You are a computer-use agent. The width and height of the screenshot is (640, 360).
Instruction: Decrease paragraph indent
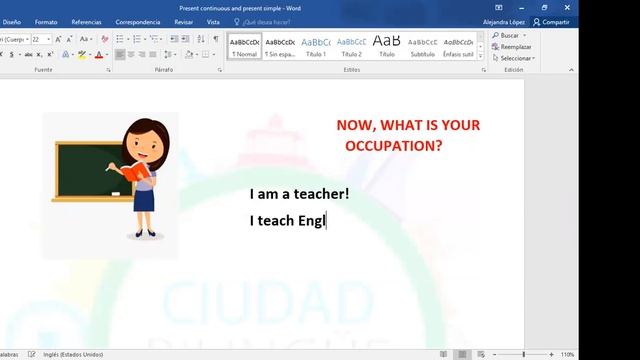(x=174, y=39)
